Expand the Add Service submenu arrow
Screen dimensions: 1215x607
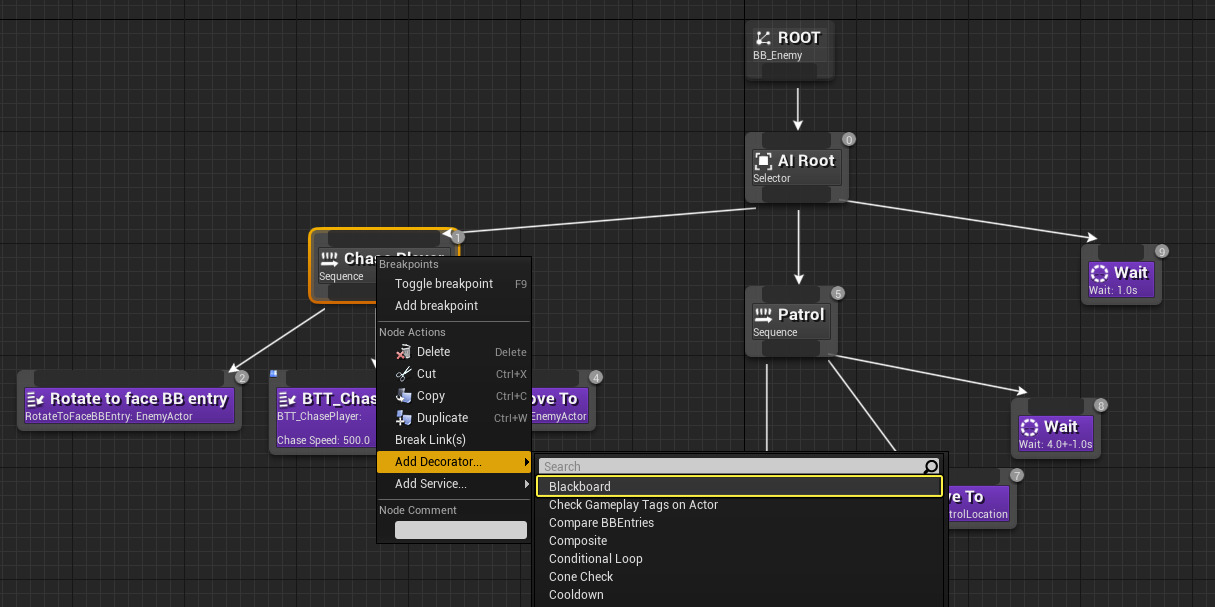tap(527, 484)
